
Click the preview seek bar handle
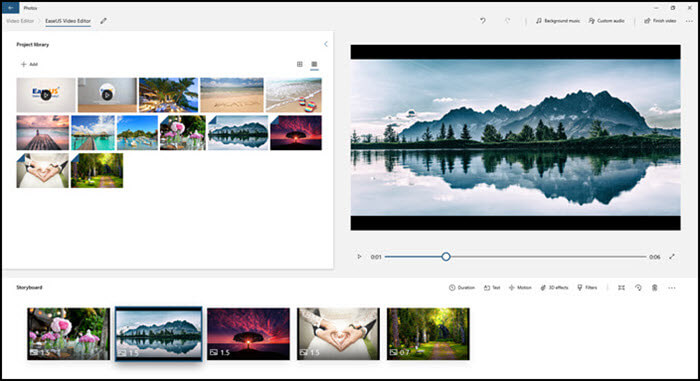pyautogui.click(x=446, y=257)
